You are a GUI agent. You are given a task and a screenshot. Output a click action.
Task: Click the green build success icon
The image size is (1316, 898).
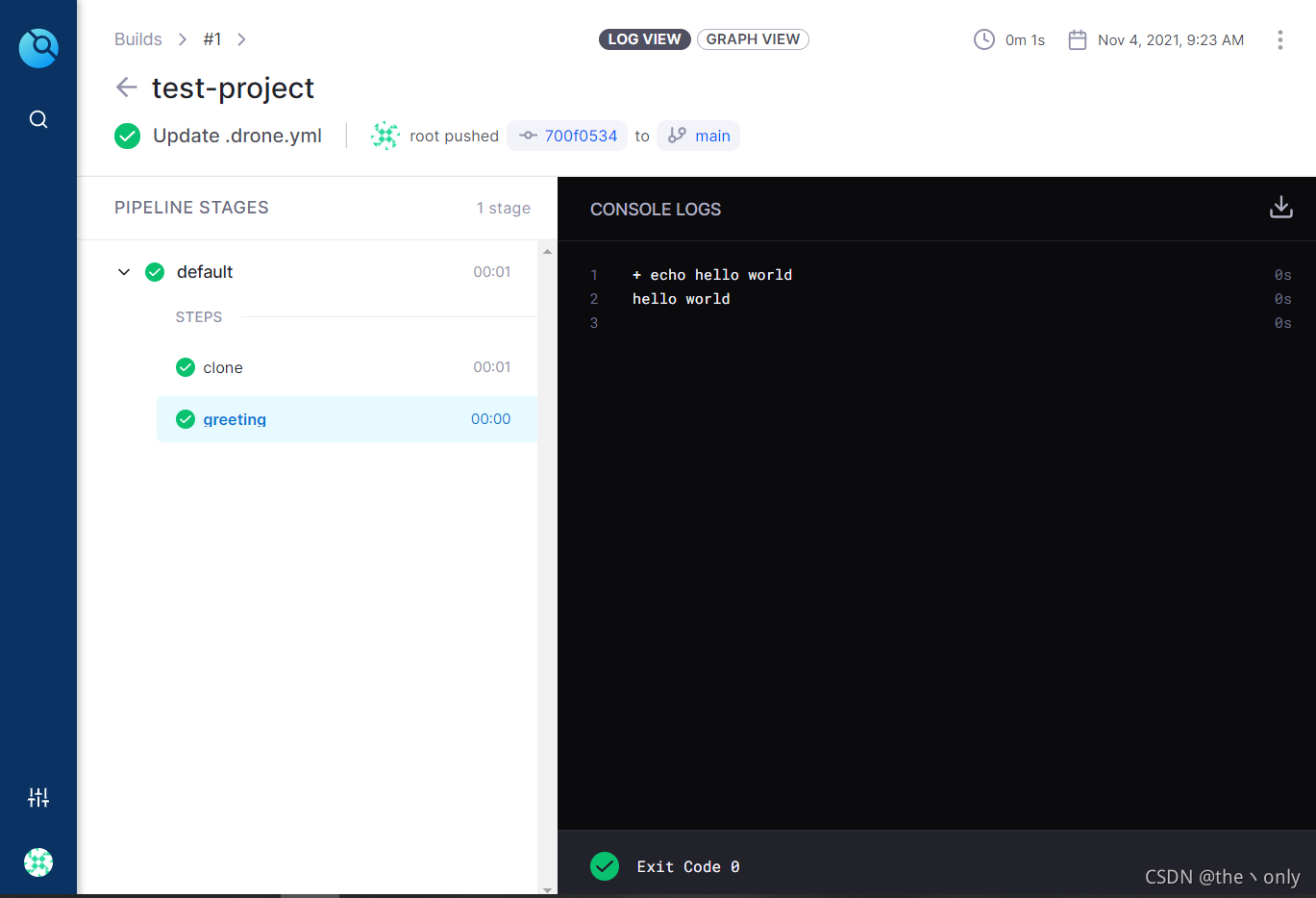127,137
